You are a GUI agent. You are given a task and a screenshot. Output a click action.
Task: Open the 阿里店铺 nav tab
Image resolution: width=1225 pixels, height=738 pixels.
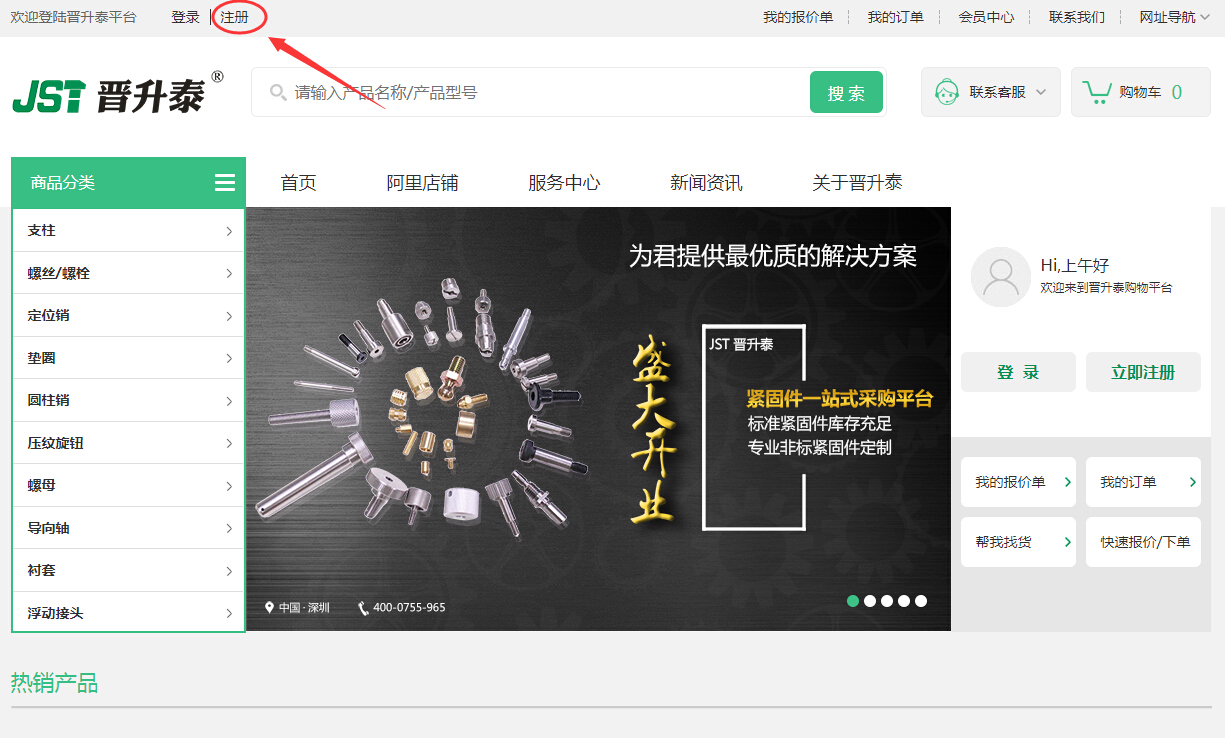coord(422,183)
